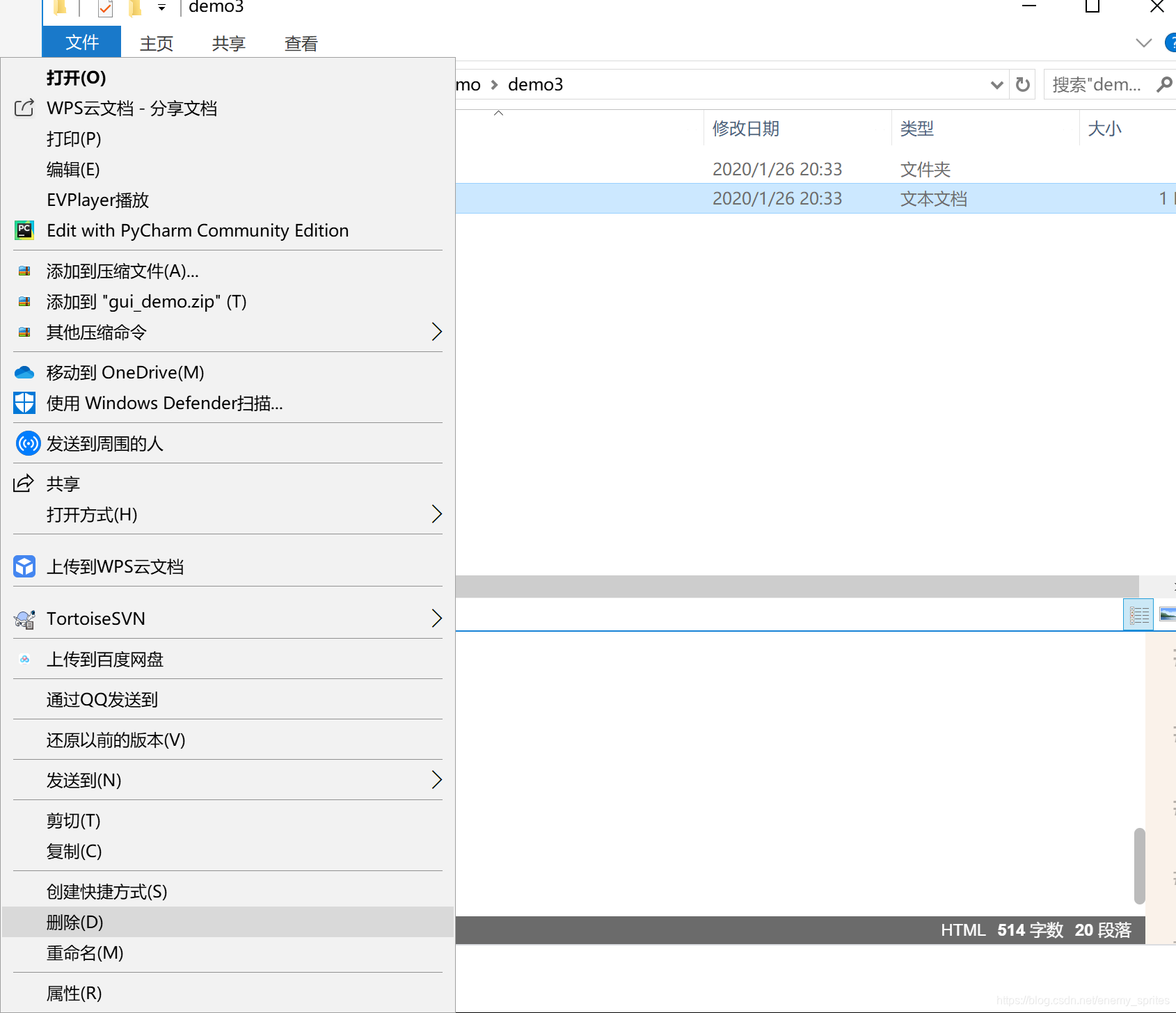Screen dimensions: 1176x1013
Task: Click the 514 字数 status bar entry
Action: click(1030, 930)
